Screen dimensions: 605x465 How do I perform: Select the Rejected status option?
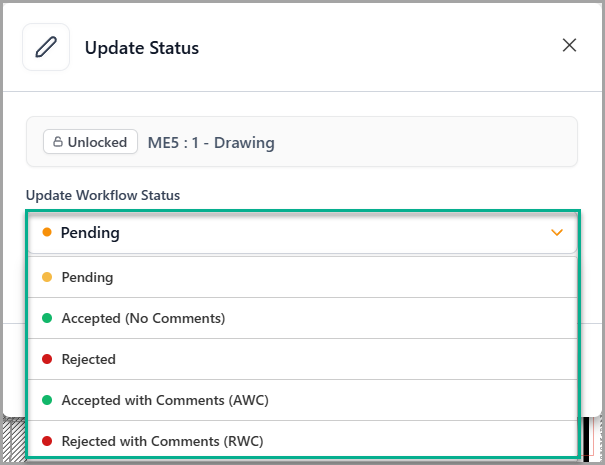(89, 359)
